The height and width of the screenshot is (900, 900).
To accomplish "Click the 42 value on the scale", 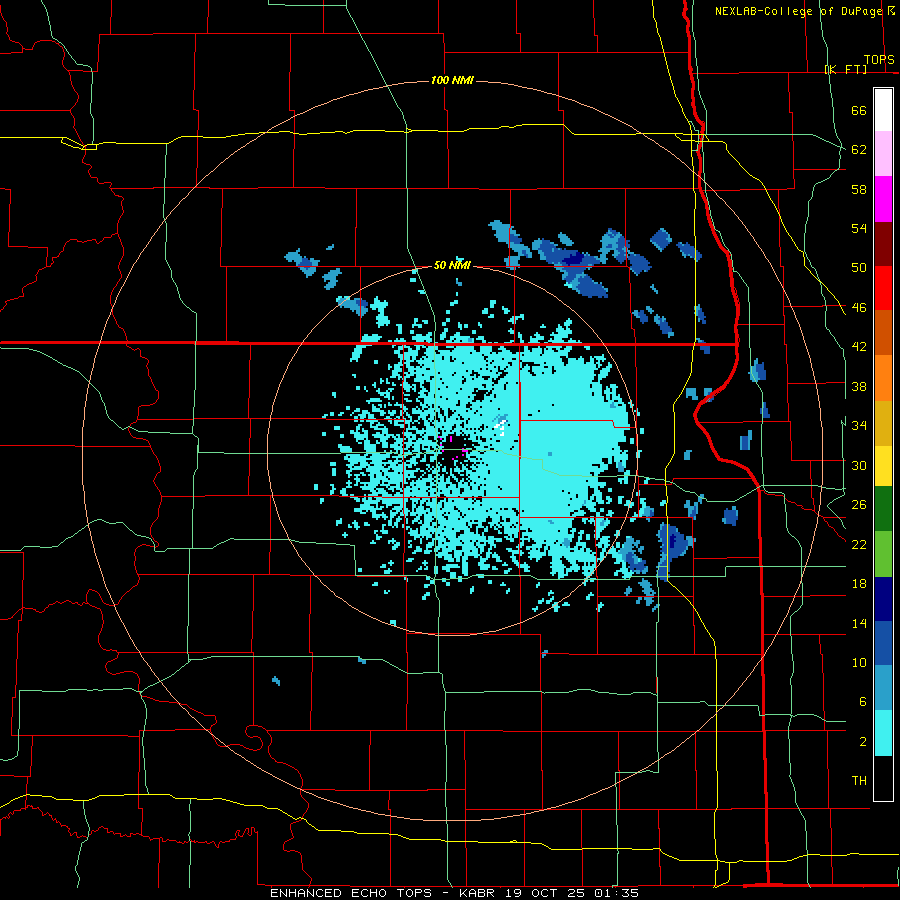I will pyautogui.click(x=859, y=347).
